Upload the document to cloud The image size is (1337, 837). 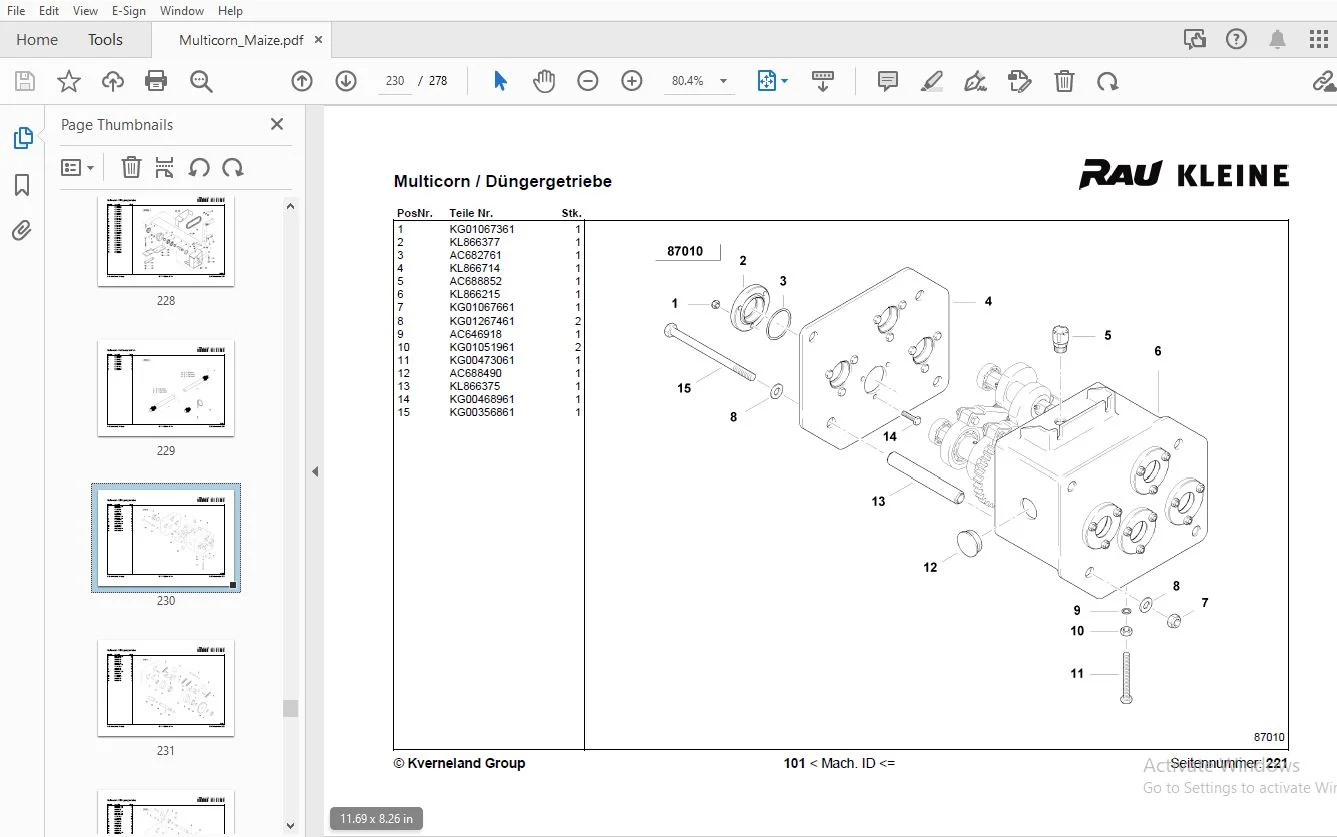click(x=113, y=81)
